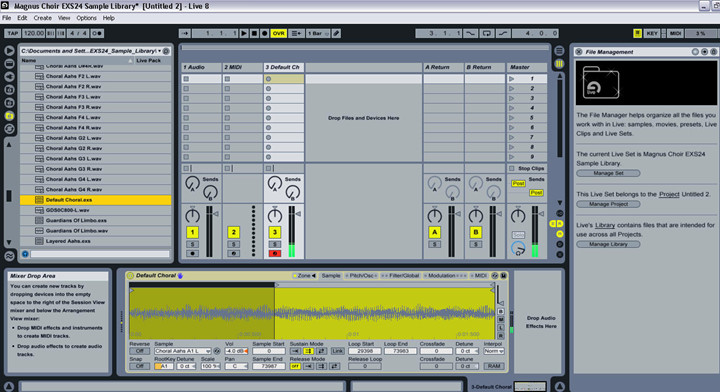720x392 pixels.
Task: Toggle the Draw Mode pencil icon
Action: click(x=337, y=34)
